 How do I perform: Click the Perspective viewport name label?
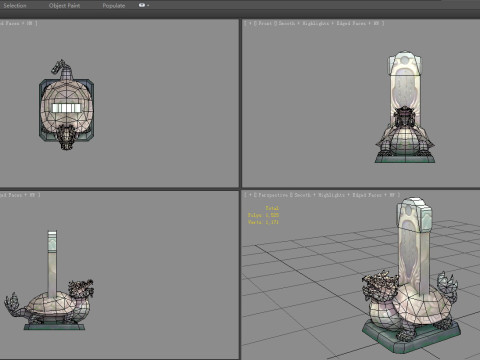click(x=273, y=195)
